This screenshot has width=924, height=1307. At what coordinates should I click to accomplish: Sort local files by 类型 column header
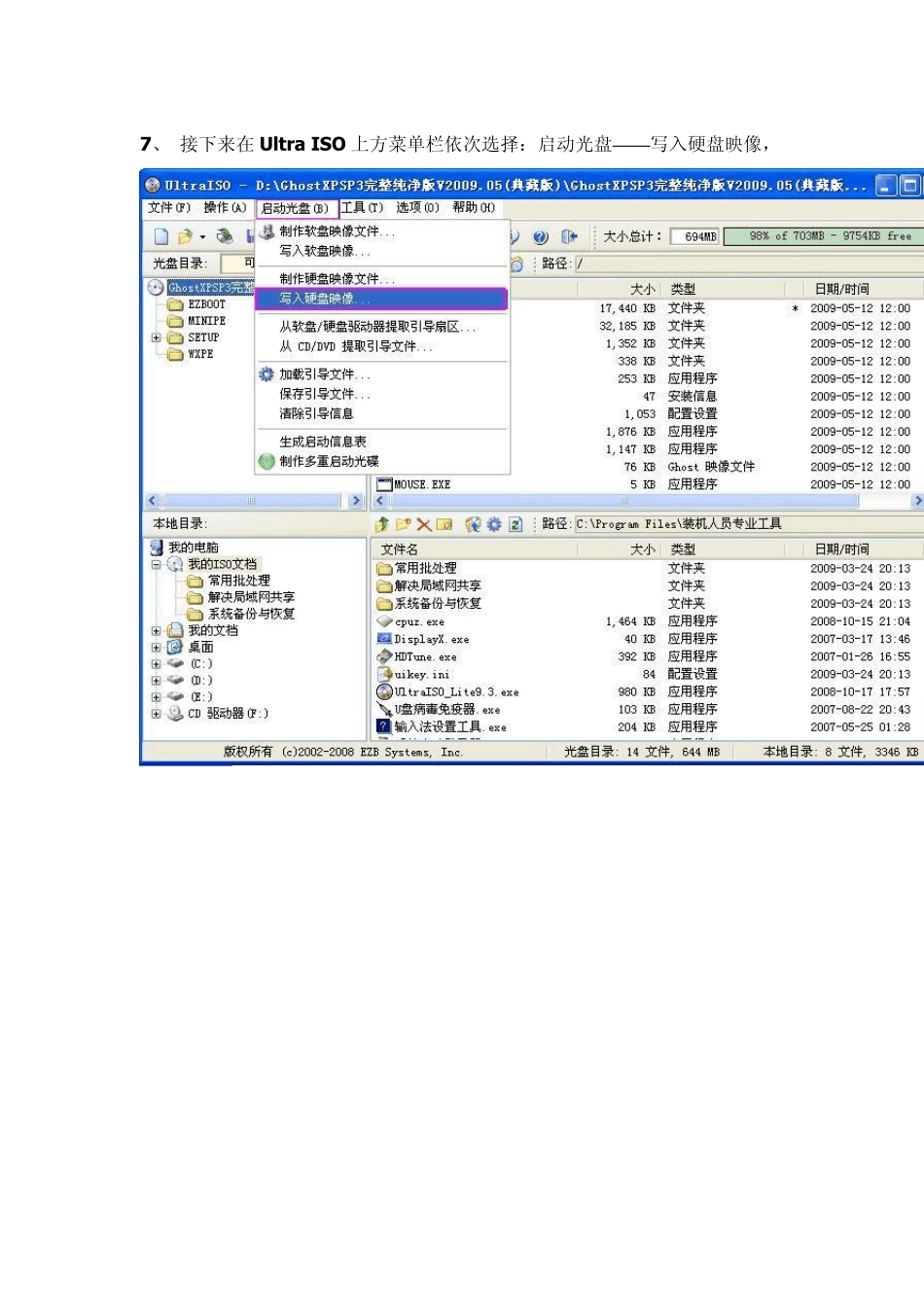click(x=725, y=549)
